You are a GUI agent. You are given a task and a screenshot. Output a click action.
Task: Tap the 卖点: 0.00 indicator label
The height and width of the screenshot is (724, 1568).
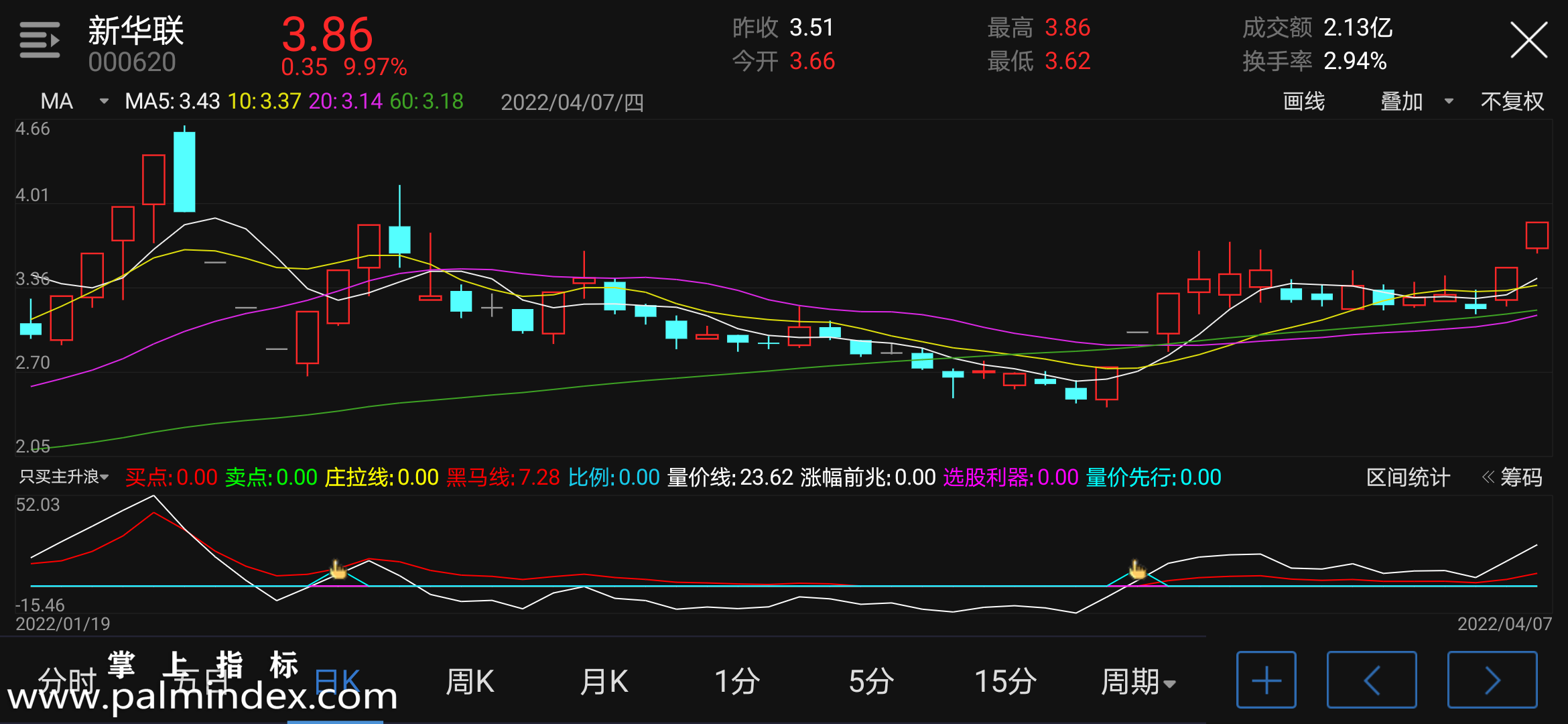coord(271,477)
